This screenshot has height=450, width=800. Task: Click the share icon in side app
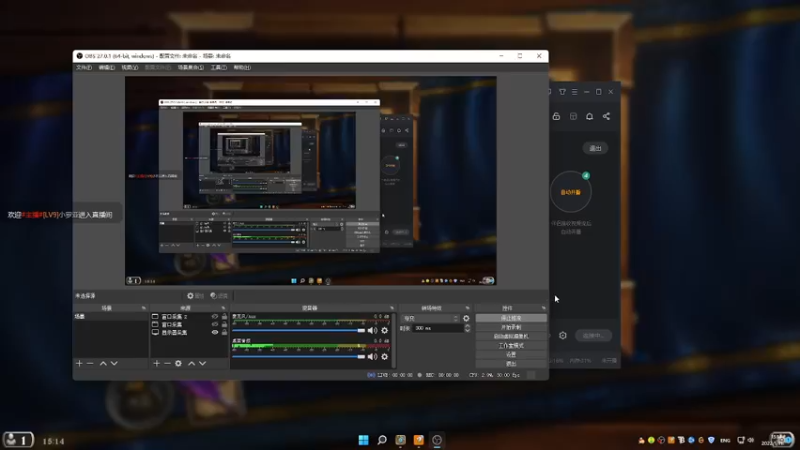coord(606,116)
